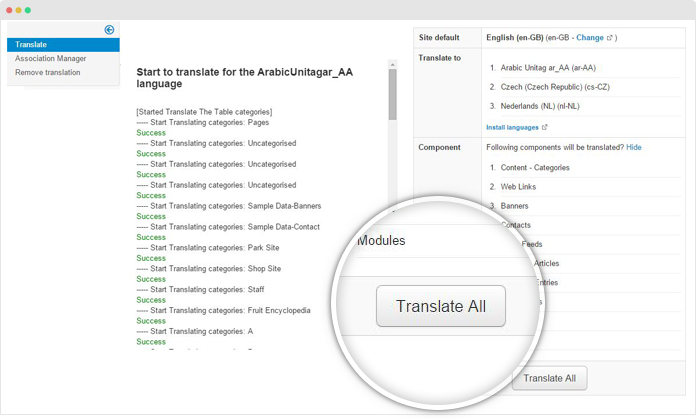
Task: Click the Translate to label
Action: 439,58
